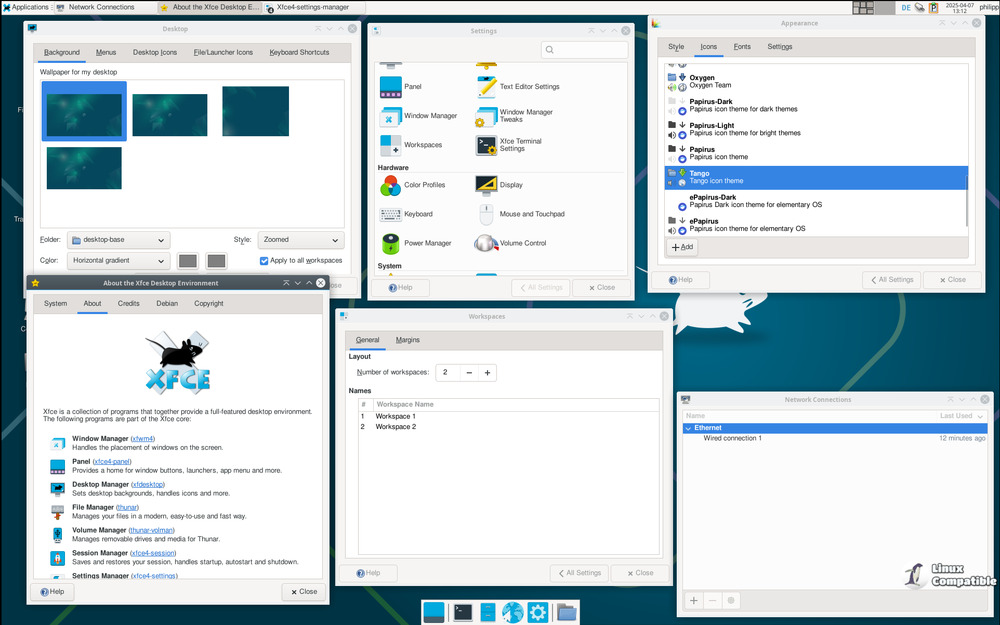Open the Style dropdown set to Zoomed
This screenshot has height=625, width=1000.
tap(300, 240)
